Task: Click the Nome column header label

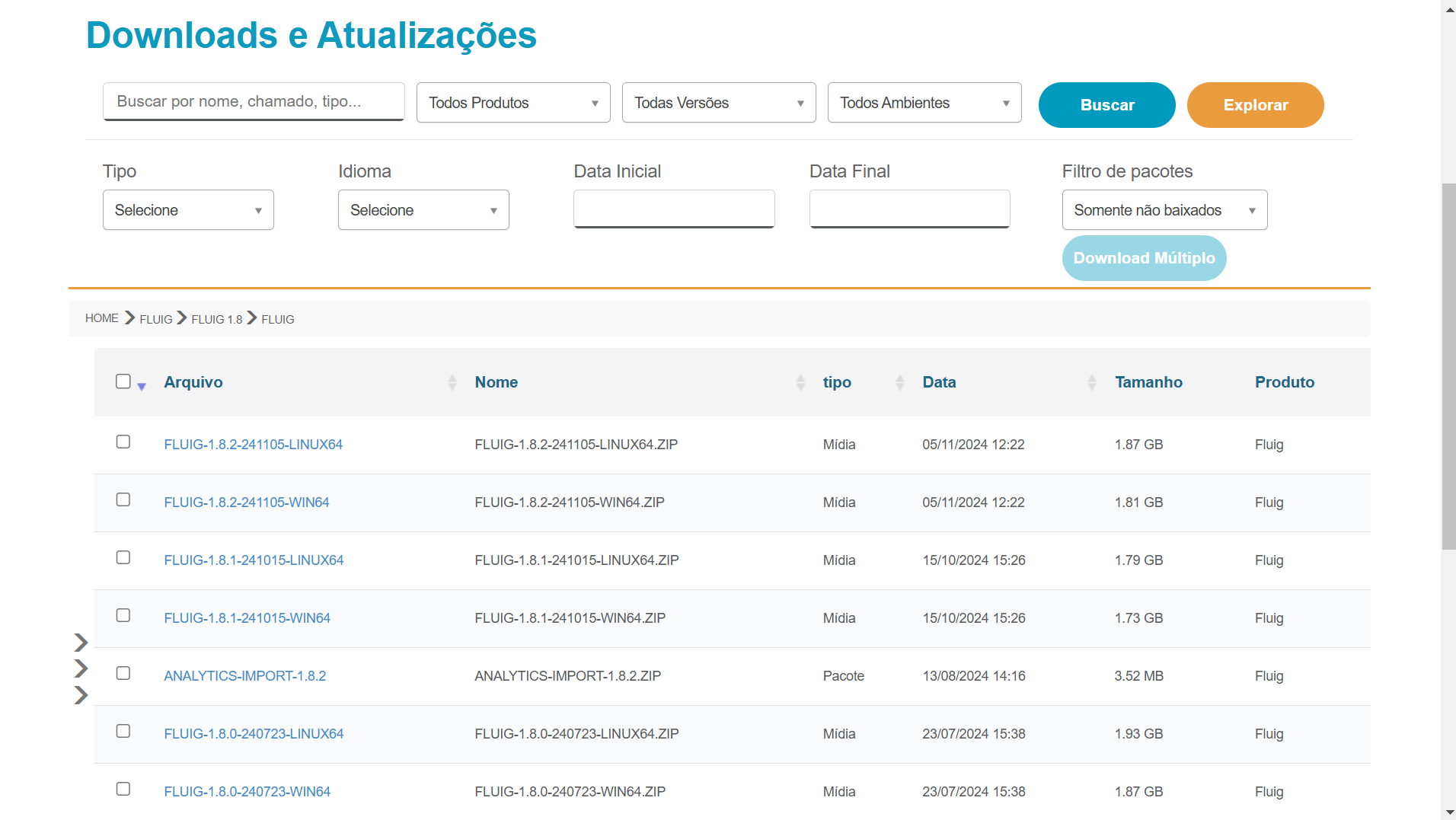Action: (x=497, y=382)
